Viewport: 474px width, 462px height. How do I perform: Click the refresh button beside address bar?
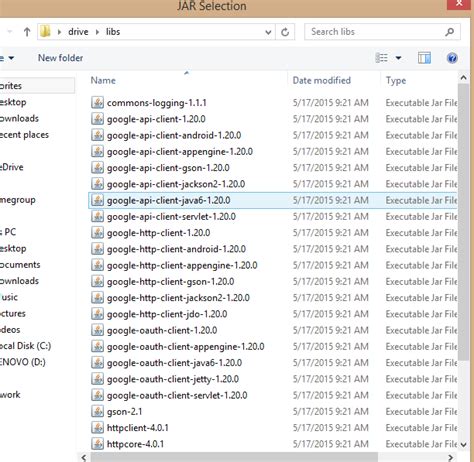click(x=285, y=32)
